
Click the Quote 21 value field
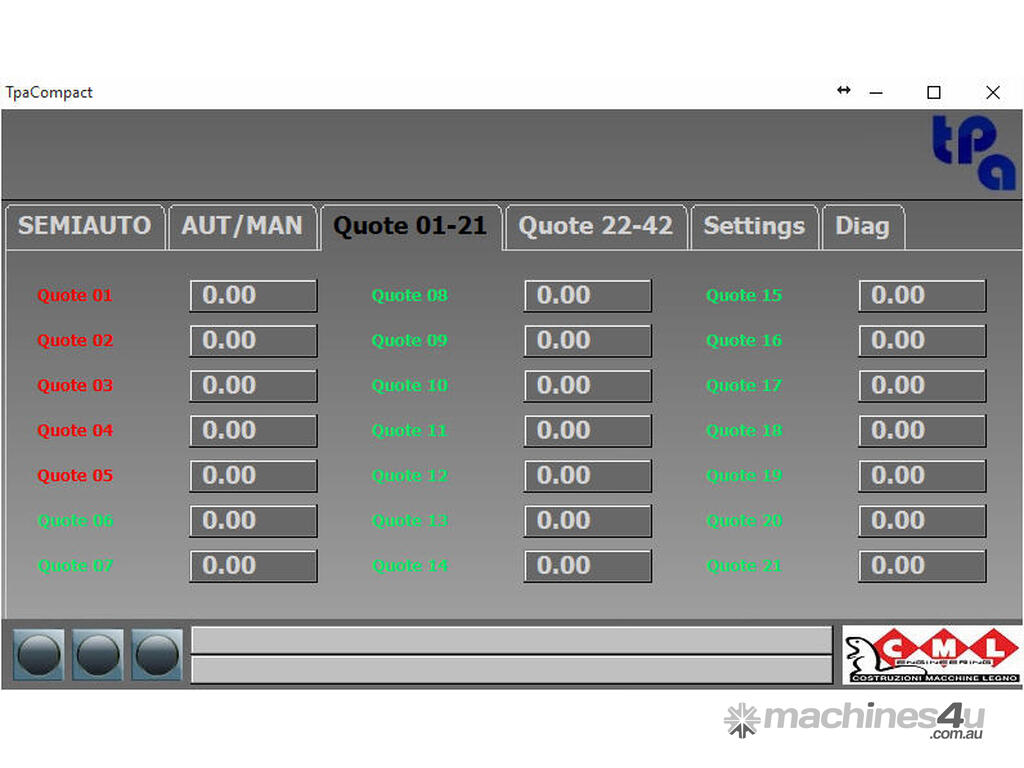tap(921, 566)
